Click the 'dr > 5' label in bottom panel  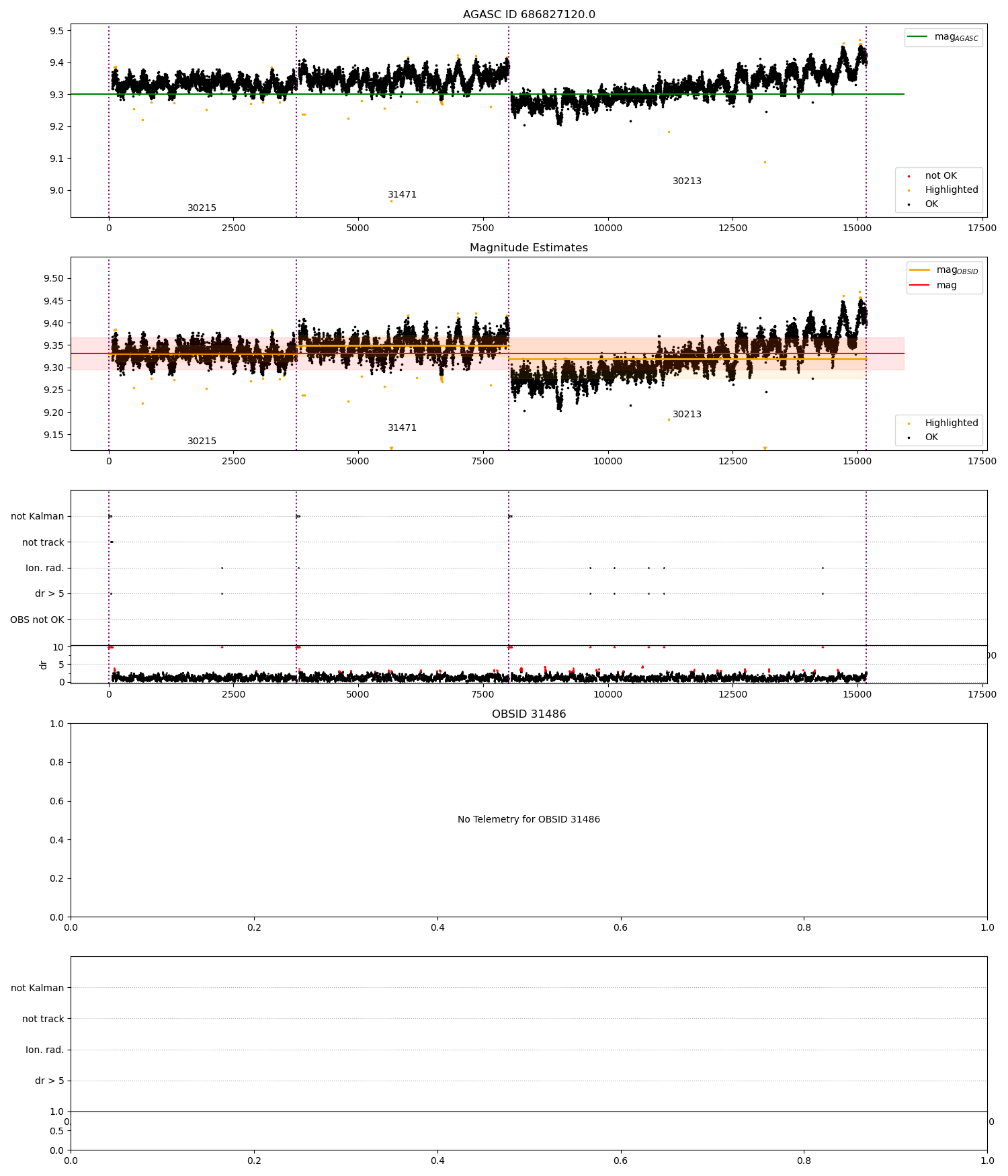(x=50, y=1081)
